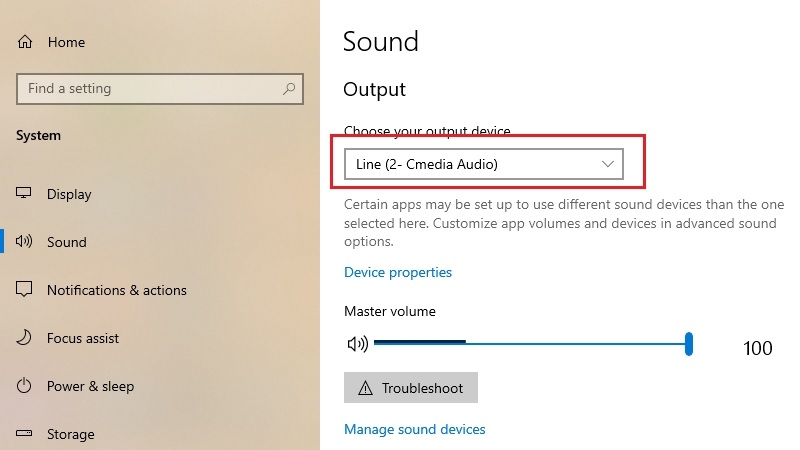The width and height of the screenshot is (800, 450).
Task: Open Focus assist settings
Action: pos(83,338)
